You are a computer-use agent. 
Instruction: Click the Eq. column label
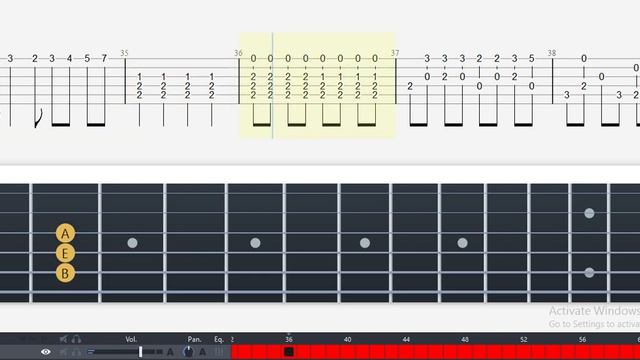click(219, 339)
